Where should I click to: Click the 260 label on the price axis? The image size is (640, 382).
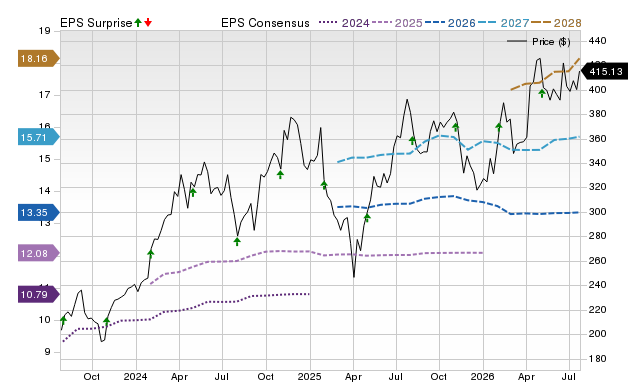click(598, 260)
